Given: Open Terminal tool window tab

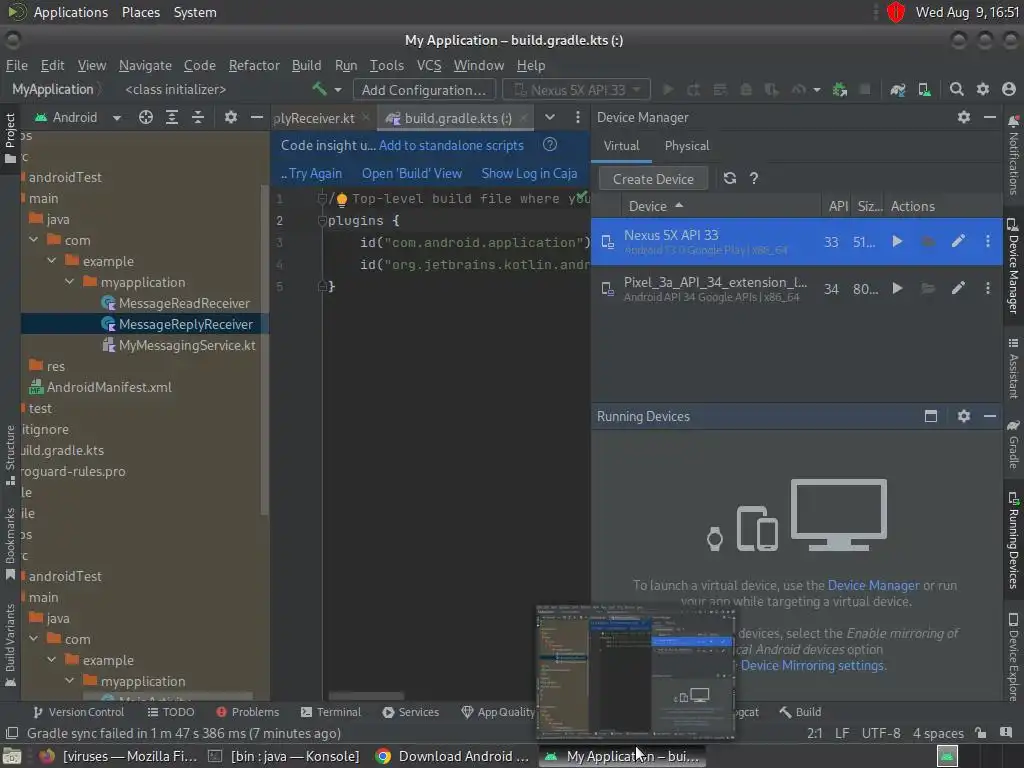Looking at the screenshot, I should [x=331, y=712].
